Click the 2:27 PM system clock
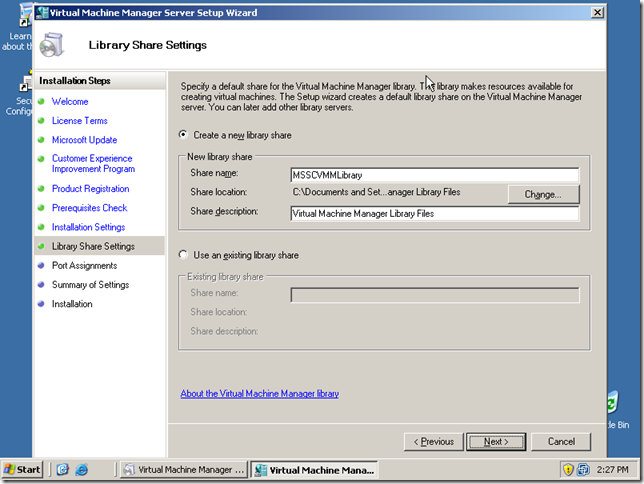 pos(612,469)
